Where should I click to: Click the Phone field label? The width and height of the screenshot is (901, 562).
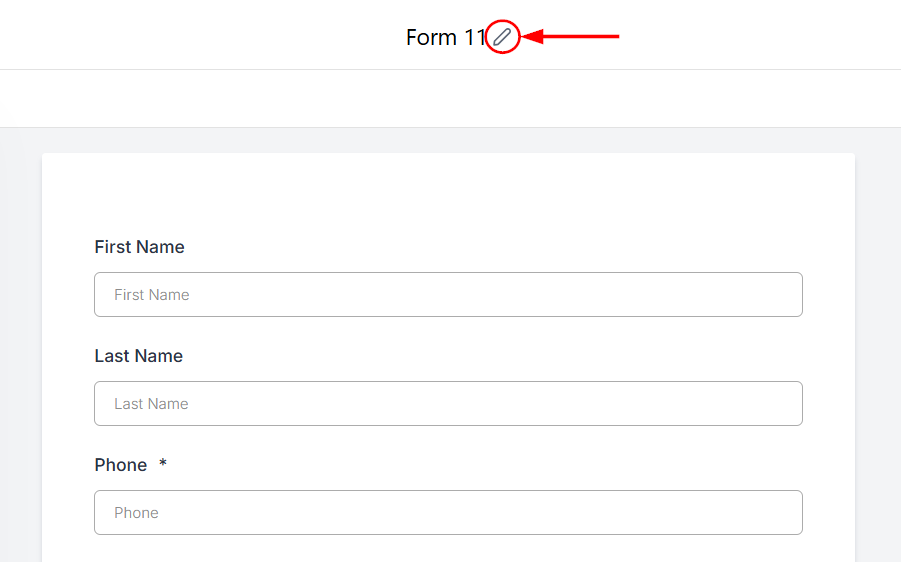pyautogui.click(x=120, y=465)
